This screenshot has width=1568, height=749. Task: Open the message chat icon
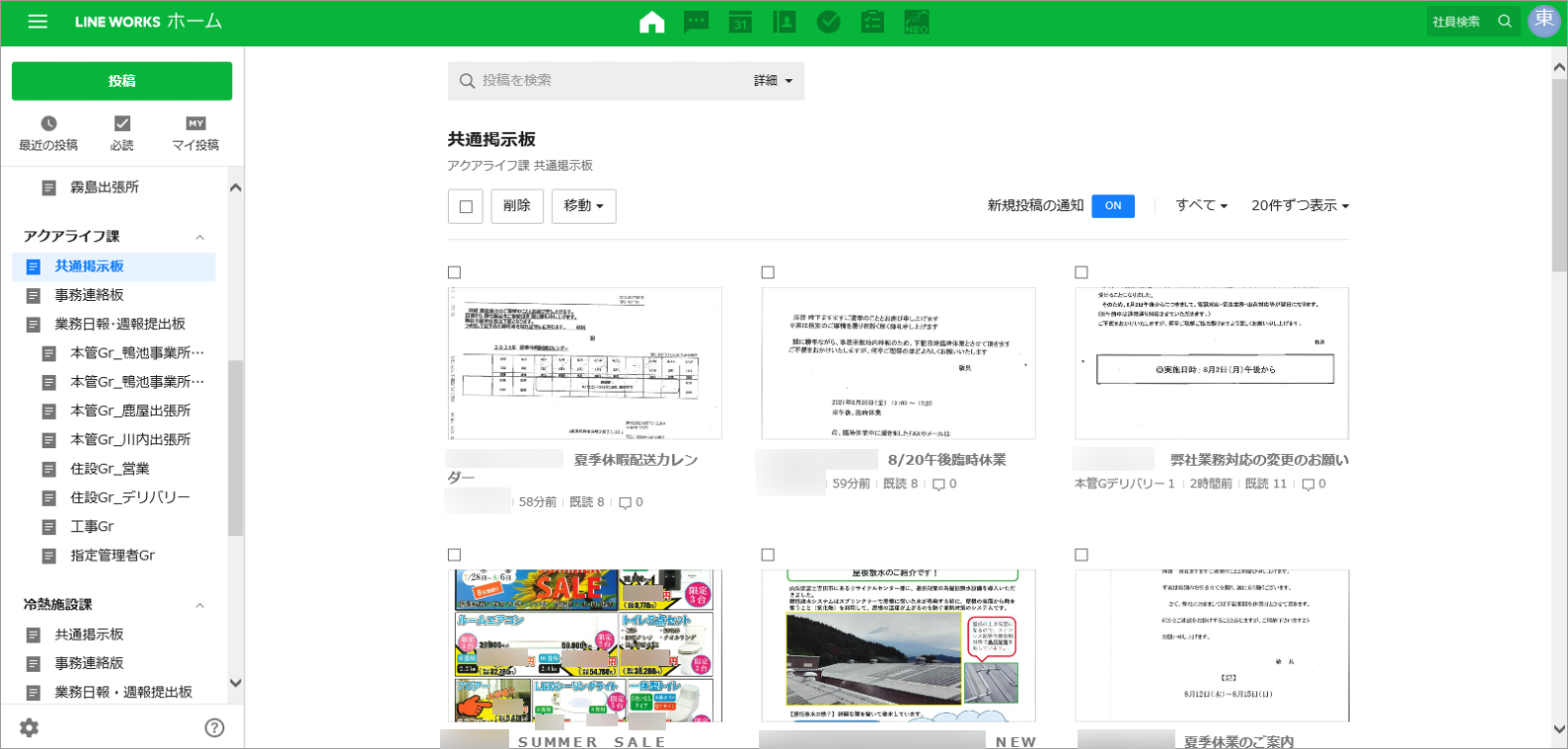pos(697,22)
